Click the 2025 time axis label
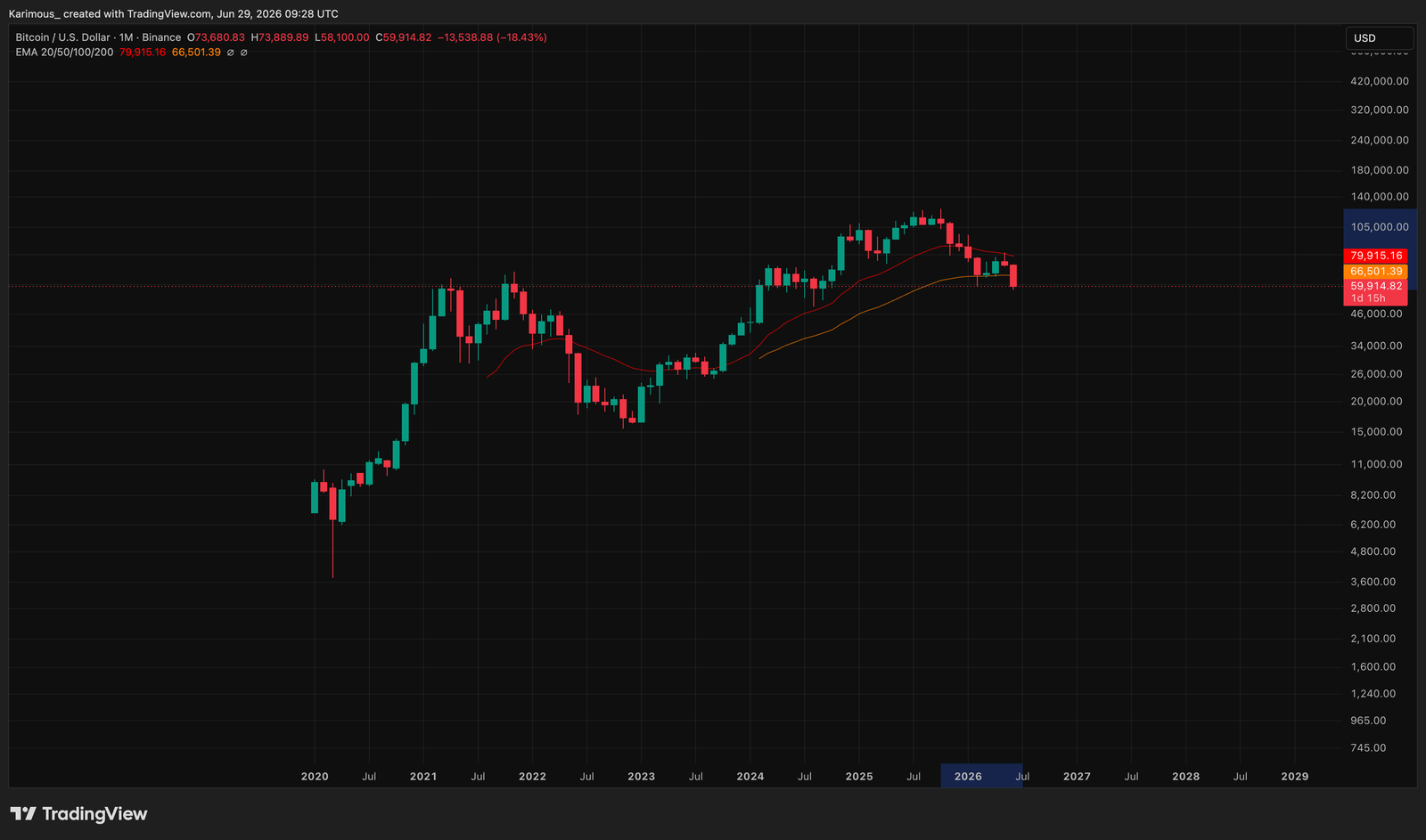 click(x=859, y=777)
